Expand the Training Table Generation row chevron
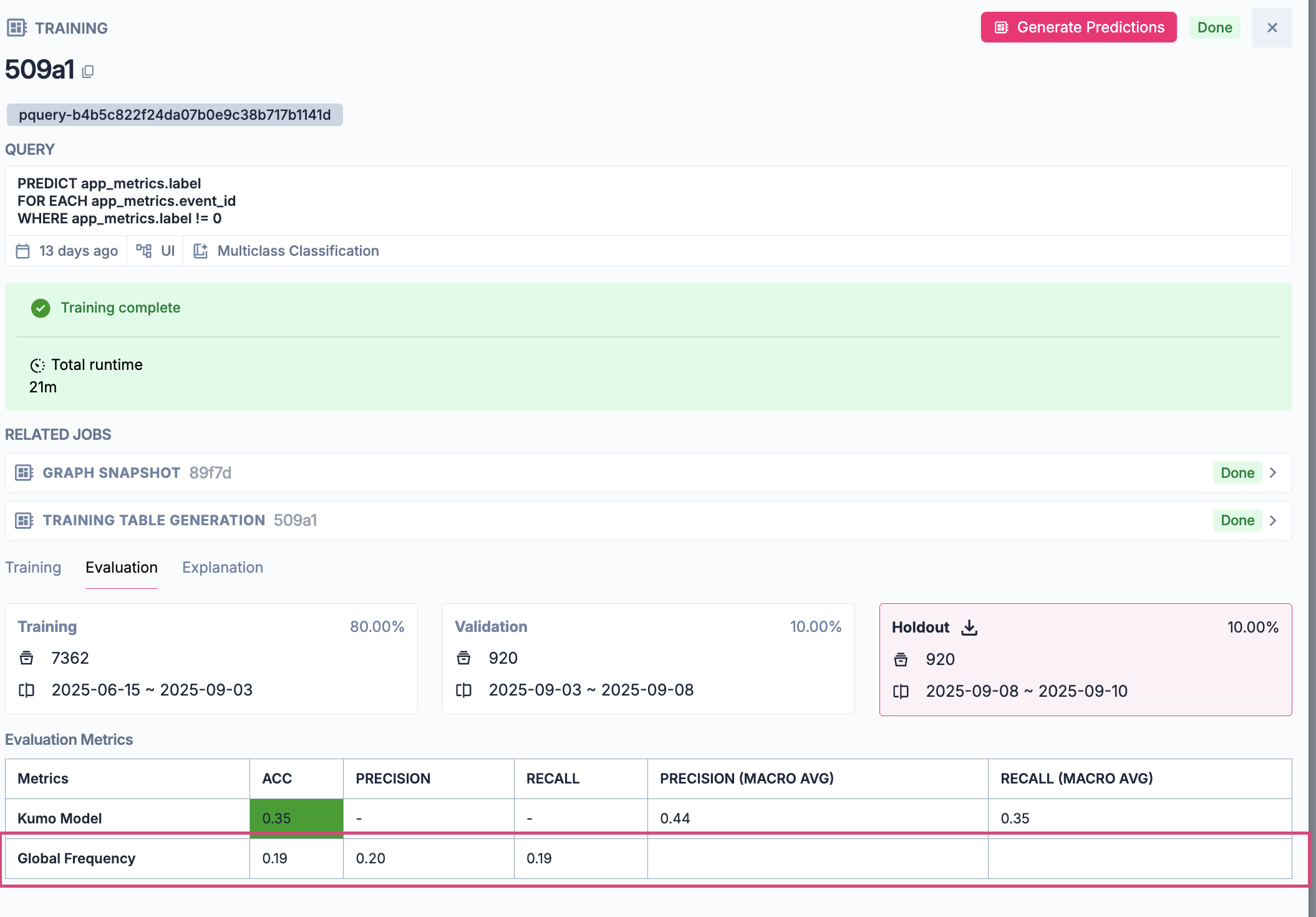The image size is (1316, 917). [1273, 520]
